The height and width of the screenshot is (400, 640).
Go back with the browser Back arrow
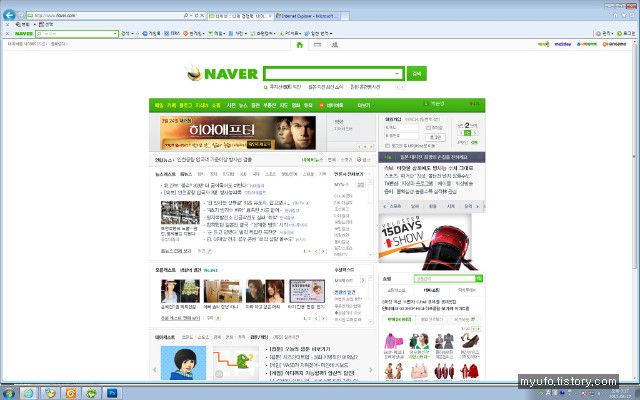(x=9, y=15)
